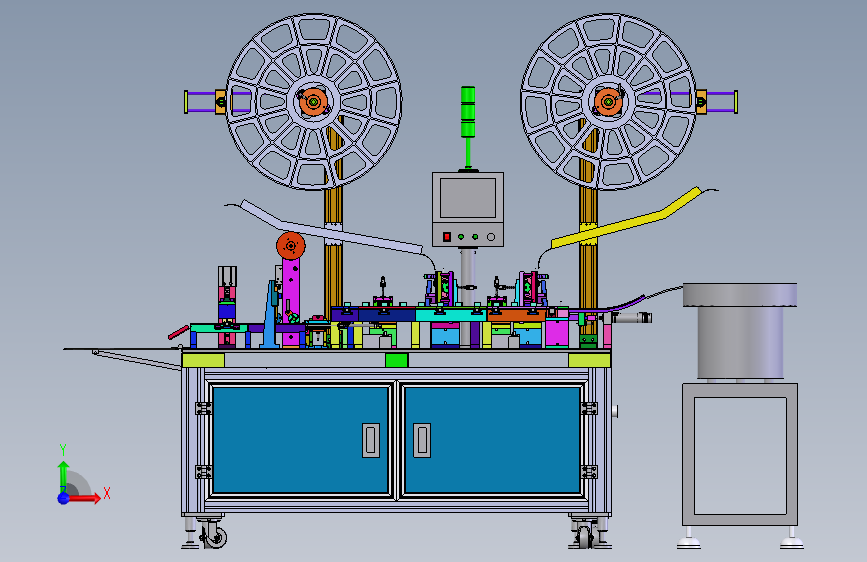
Task: Select the cyan plate on the work table
Action: (451, 315)
